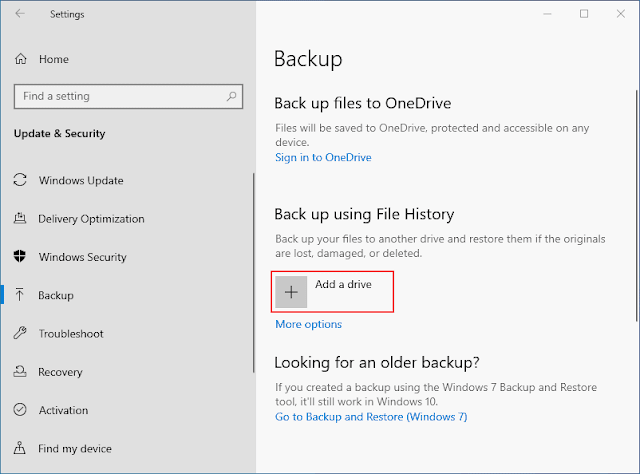
Task: Click the Find my device person icon
Action: pyautogui.click(x=20, y=448)
